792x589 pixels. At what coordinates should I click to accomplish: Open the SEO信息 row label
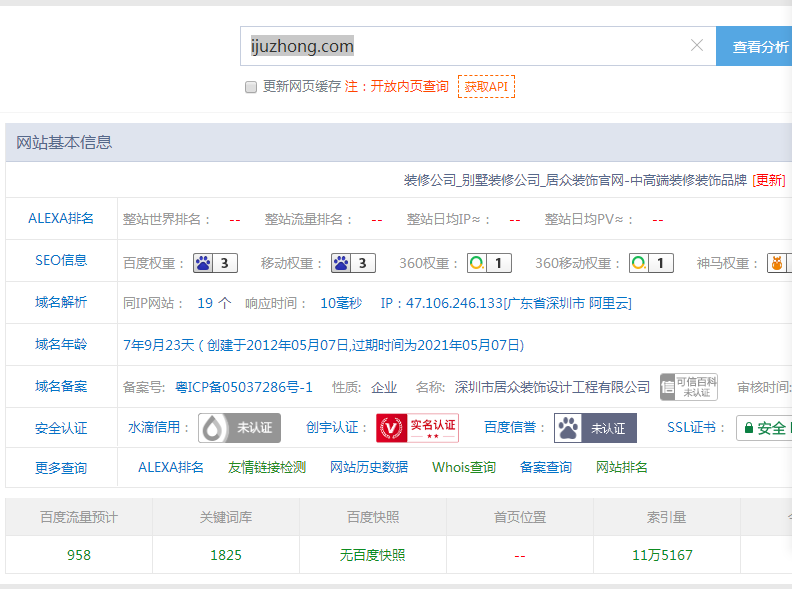61,260
